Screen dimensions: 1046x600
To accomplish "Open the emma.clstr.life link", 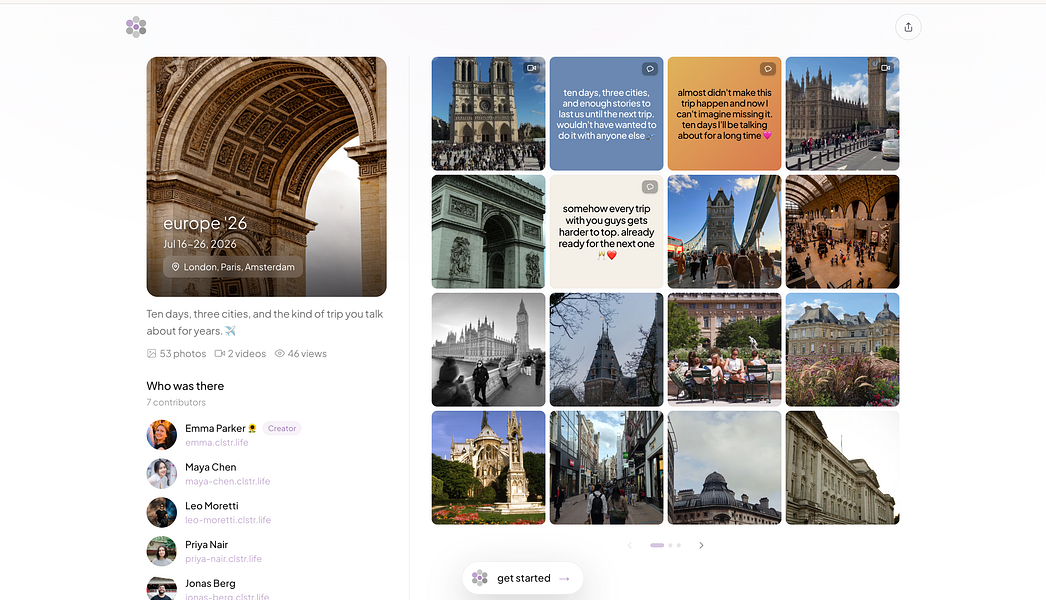I will (217, 442).
